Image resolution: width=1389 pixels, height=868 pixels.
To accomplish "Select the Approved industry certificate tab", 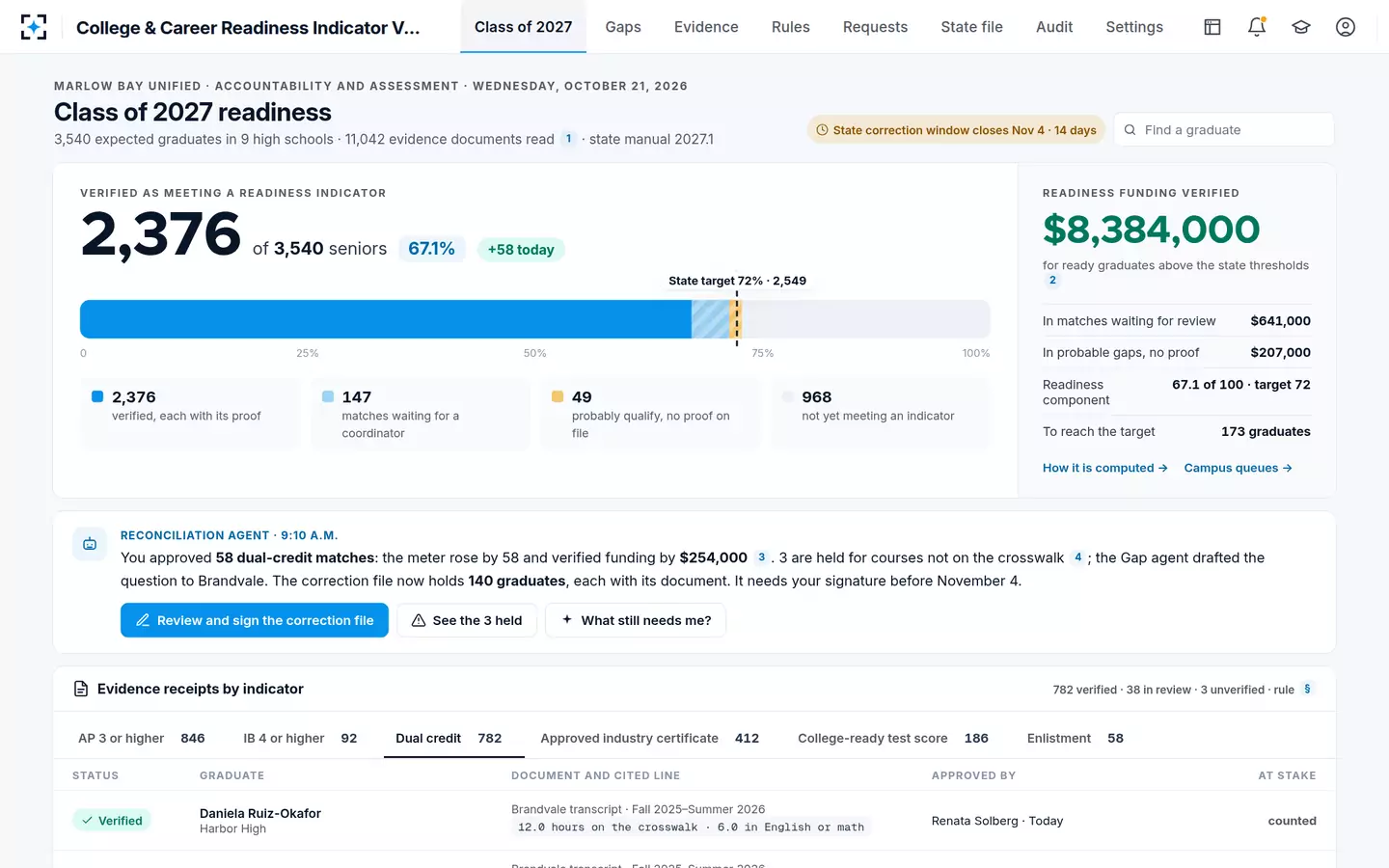I will click(x=649, y=738).
